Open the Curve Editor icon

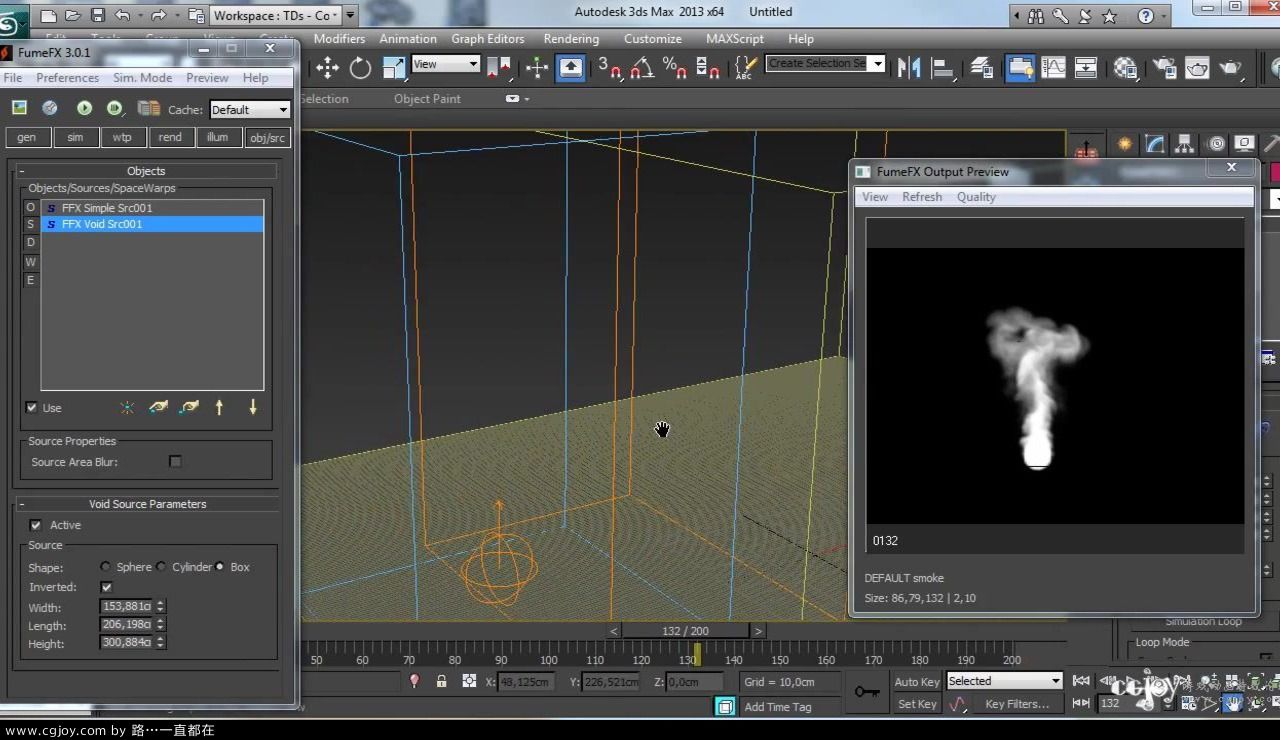point(1053,68)
